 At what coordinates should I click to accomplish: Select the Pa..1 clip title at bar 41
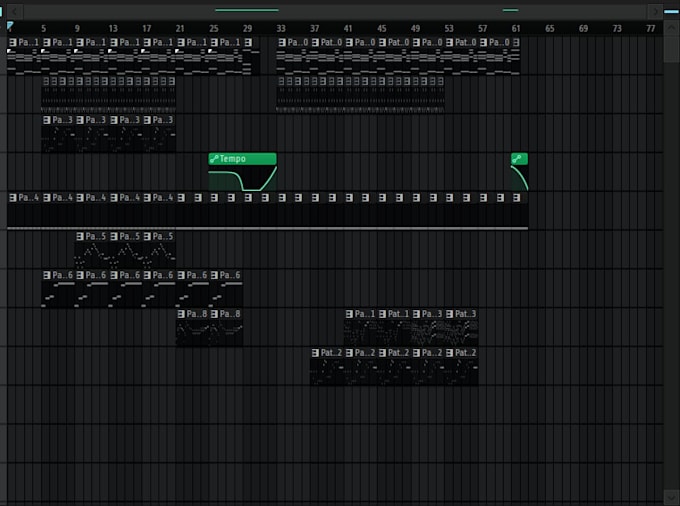tap(365, 314)
